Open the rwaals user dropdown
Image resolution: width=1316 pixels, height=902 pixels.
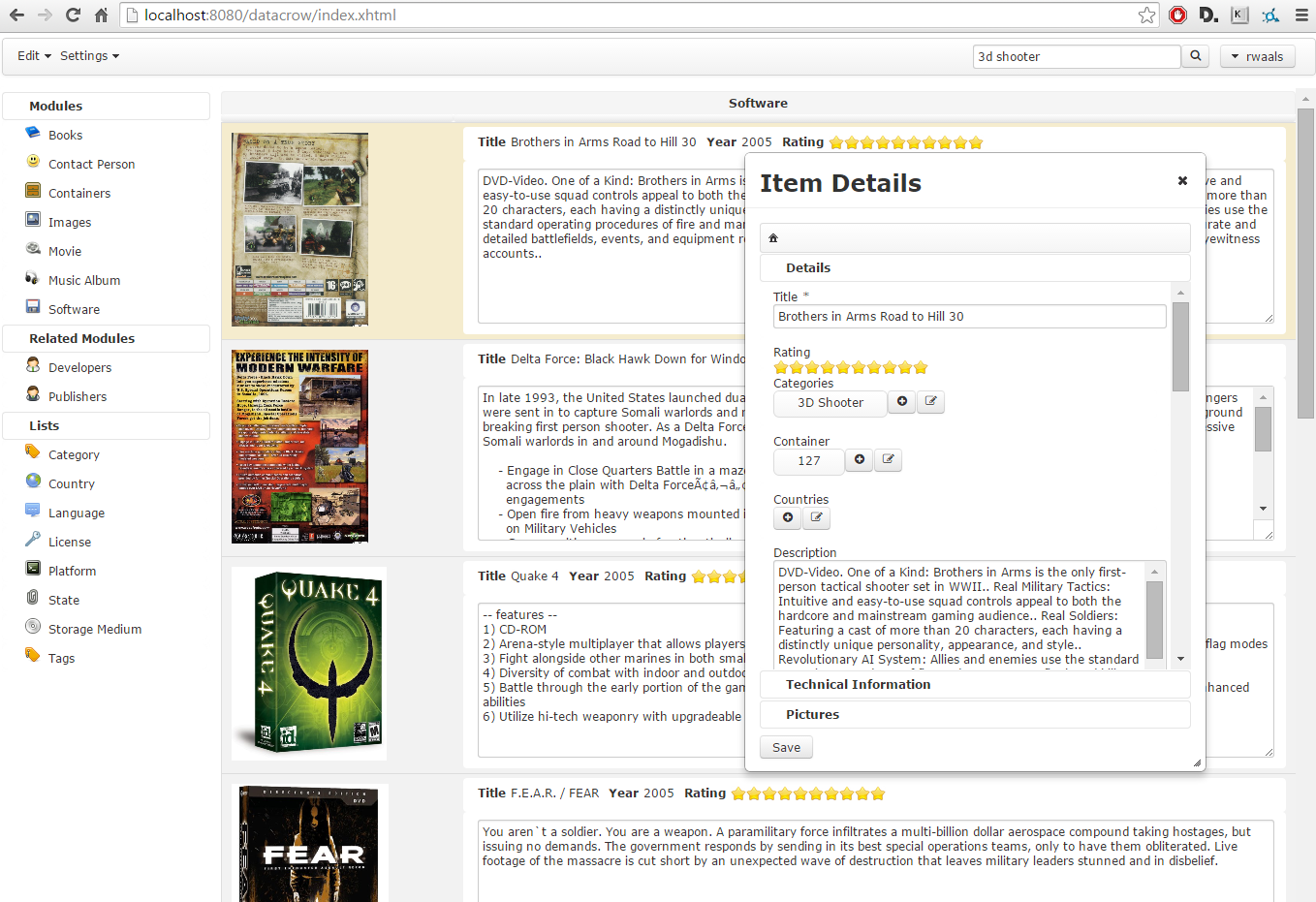click(1257, 57)
